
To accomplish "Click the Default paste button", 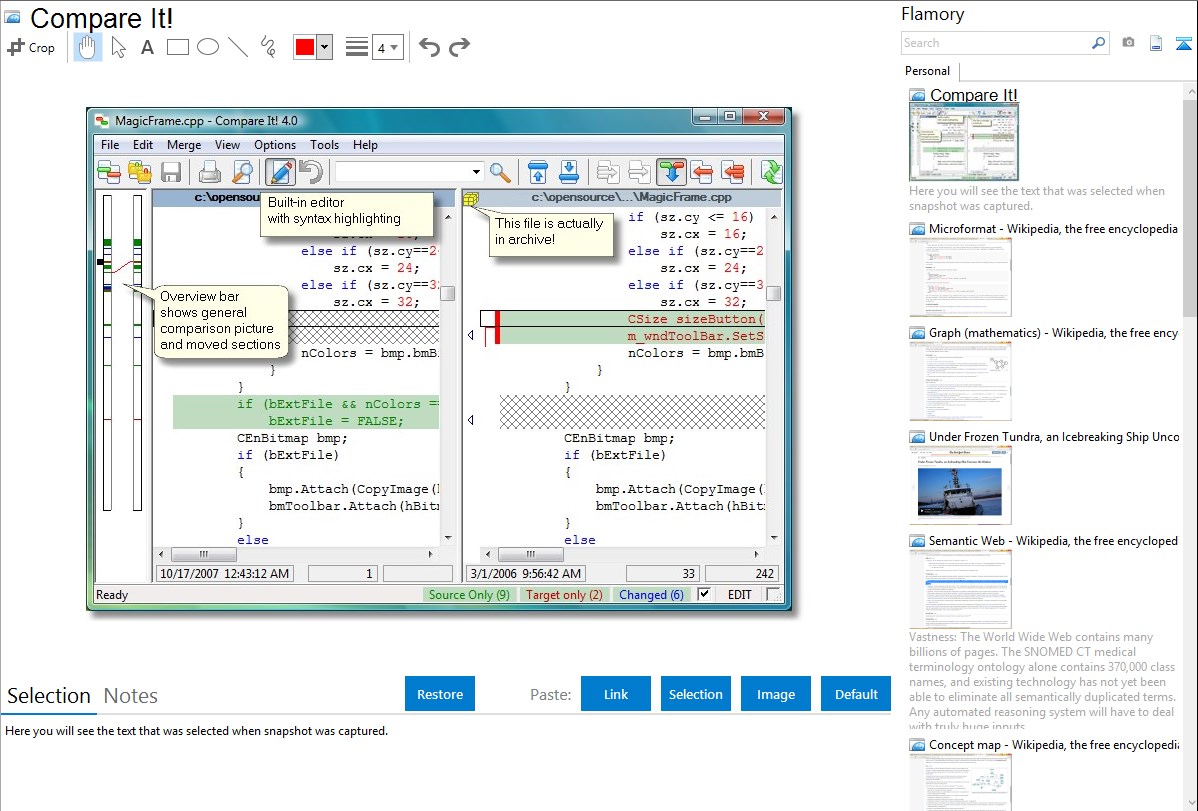I will click(856, 694).
